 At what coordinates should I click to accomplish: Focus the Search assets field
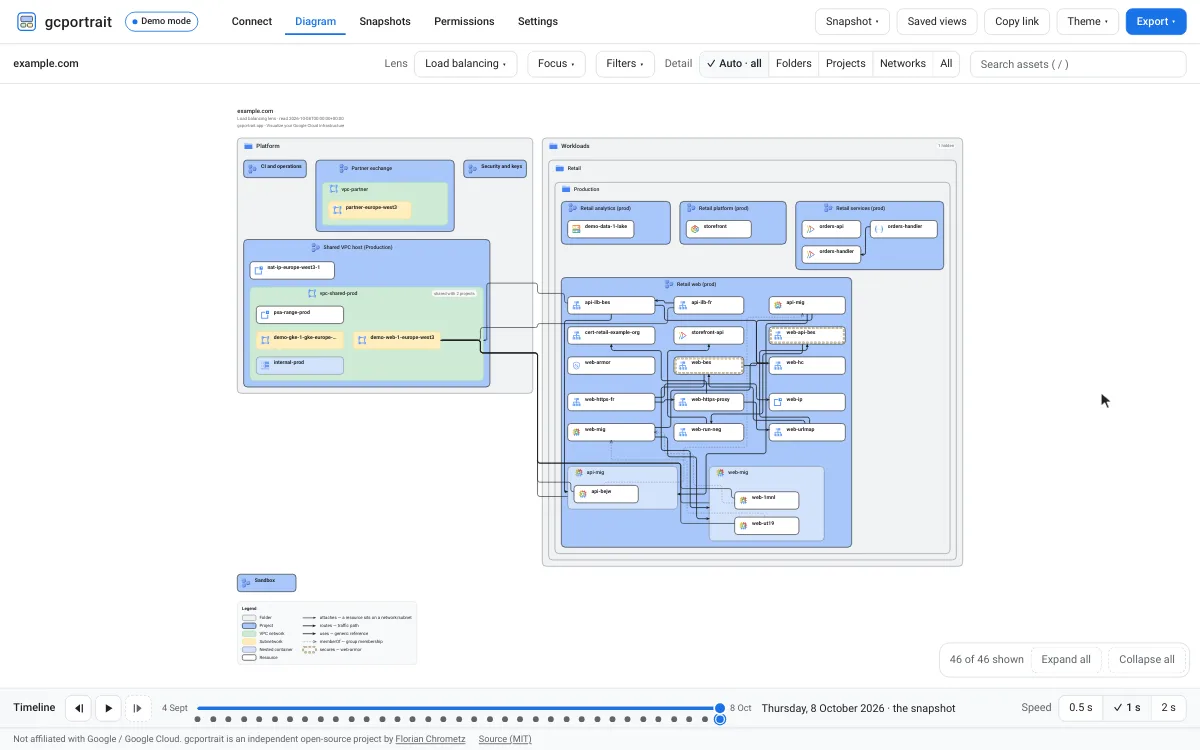coord(1078,64)
